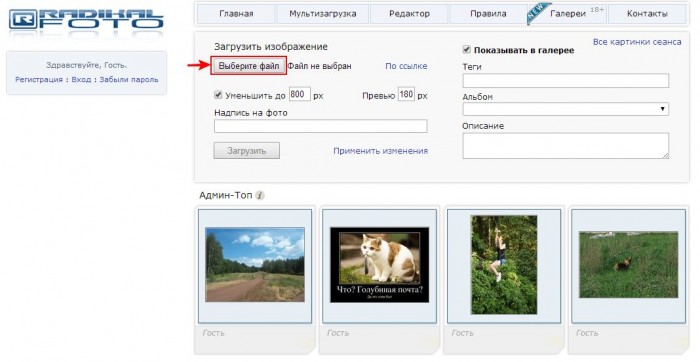Toggle the Уменьшить до checkbox
The width and height of the screenshot is (700, 362).
pyautogui.click(x=218, y=95)
